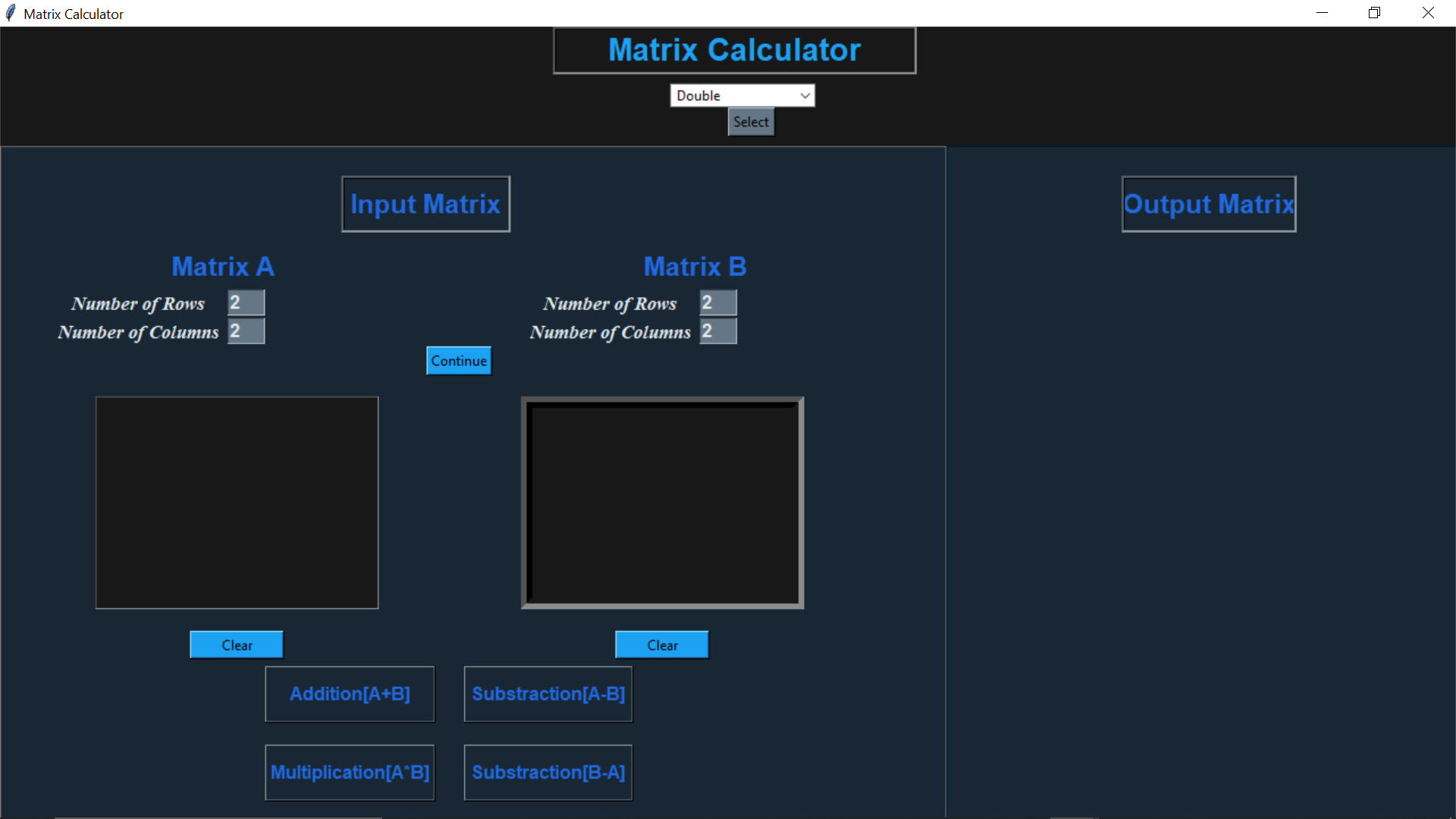The height and width of the screenshot is (819, 1456).
Task: Clear the Matrix B input area
Action: point(661,644)
